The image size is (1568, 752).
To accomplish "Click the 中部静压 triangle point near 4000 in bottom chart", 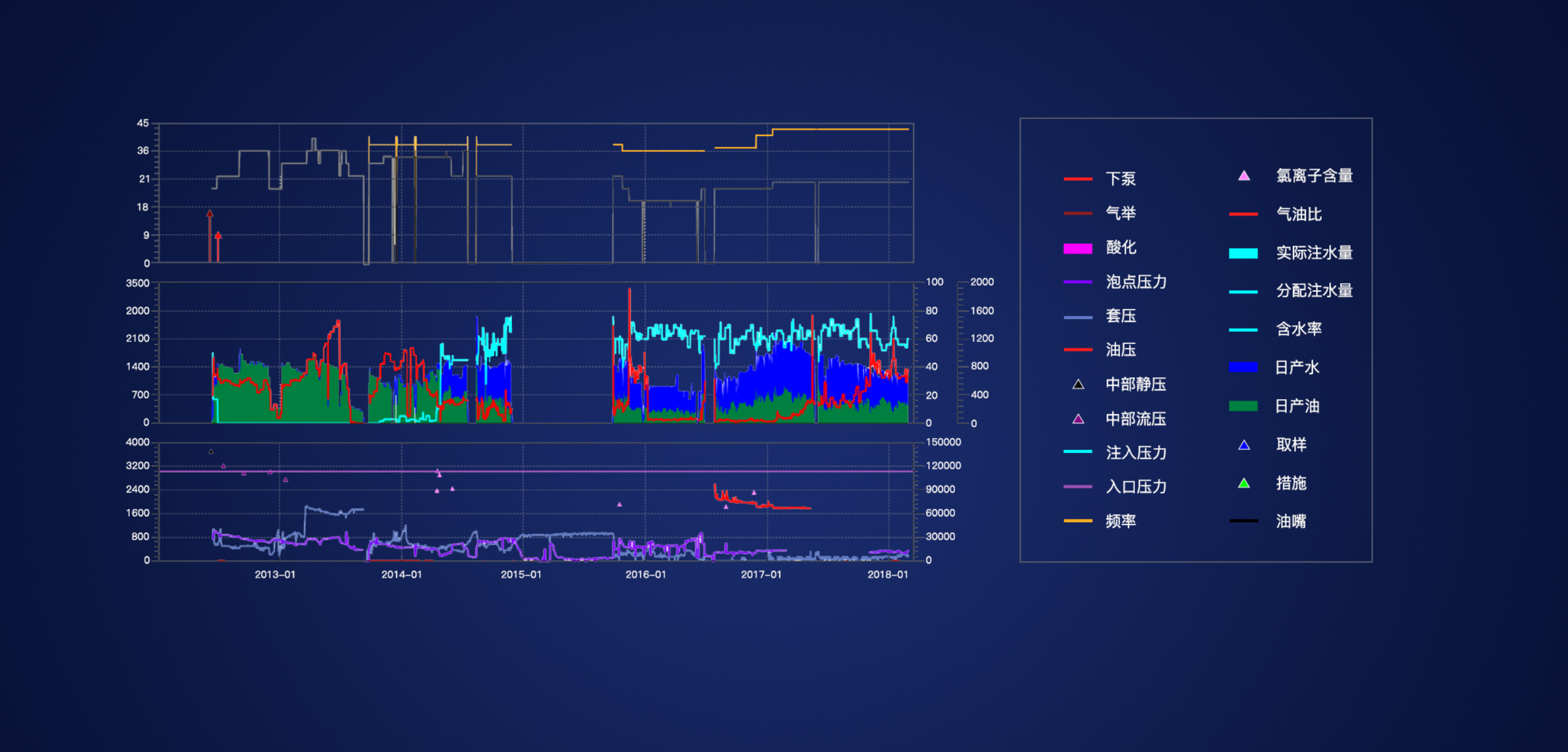I will point(211,451).
